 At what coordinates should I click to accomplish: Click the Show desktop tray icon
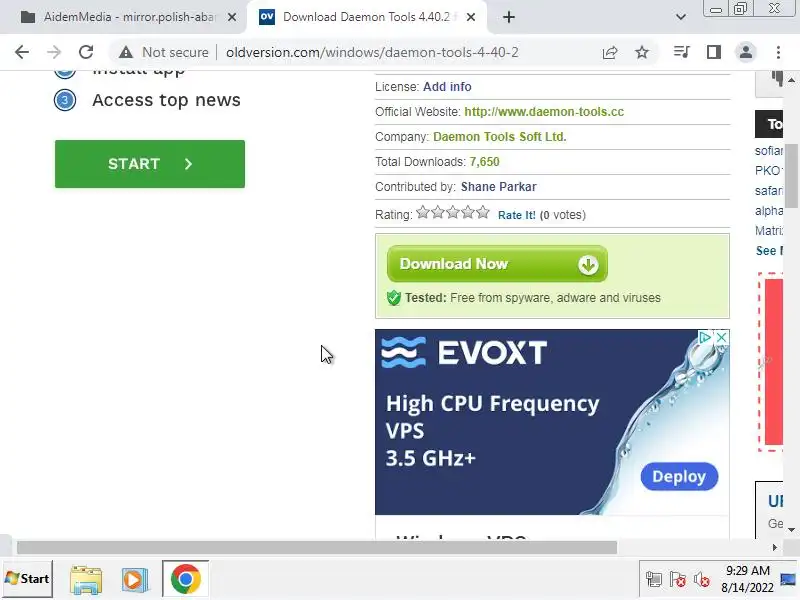(788, 579)
